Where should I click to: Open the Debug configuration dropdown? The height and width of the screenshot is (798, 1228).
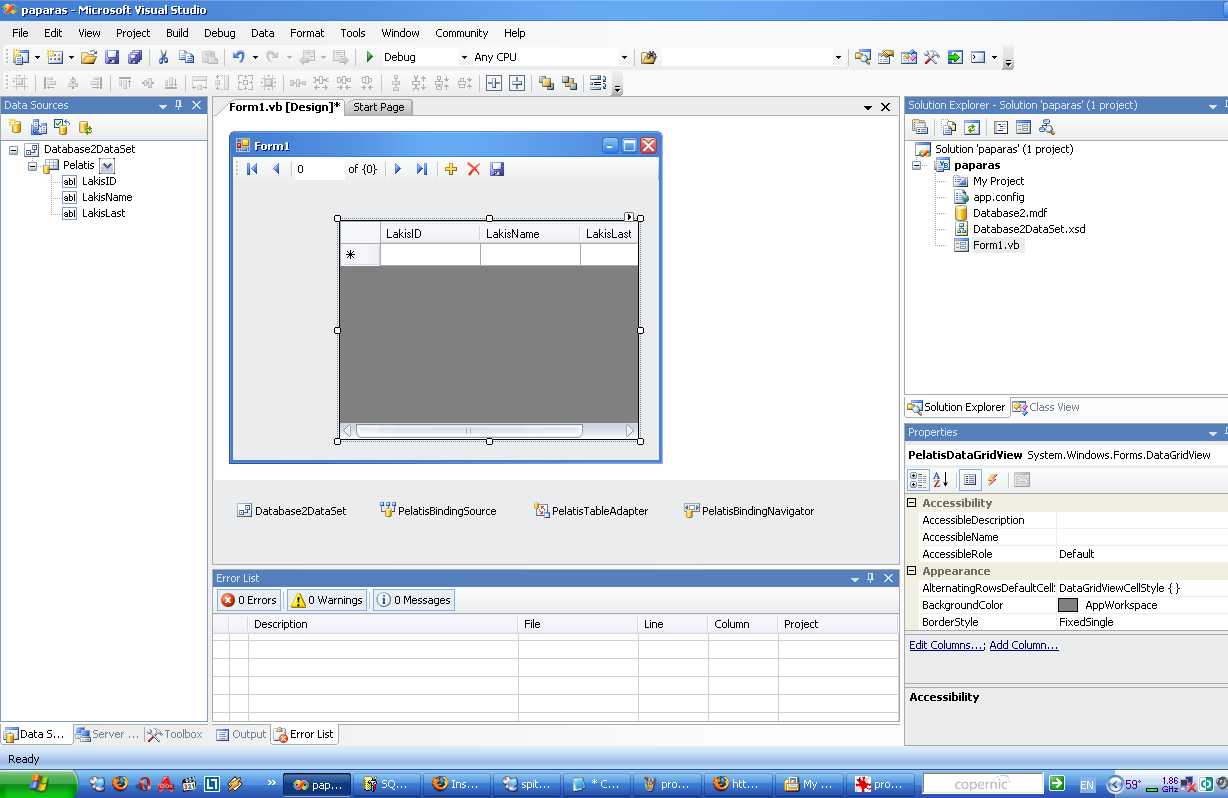[x=464, y=58]
